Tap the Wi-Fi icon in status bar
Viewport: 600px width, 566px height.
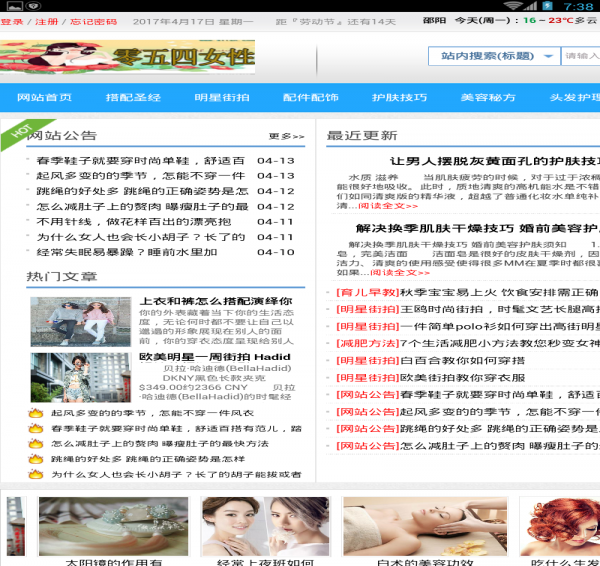512,6
